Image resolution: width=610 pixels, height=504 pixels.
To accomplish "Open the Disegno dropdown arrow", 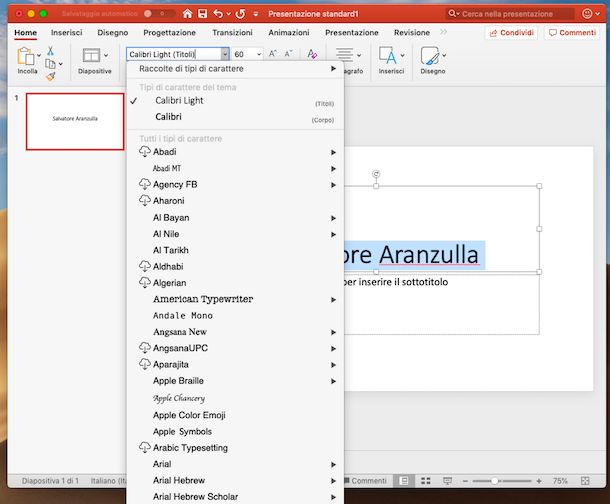I will pos(444,55).
